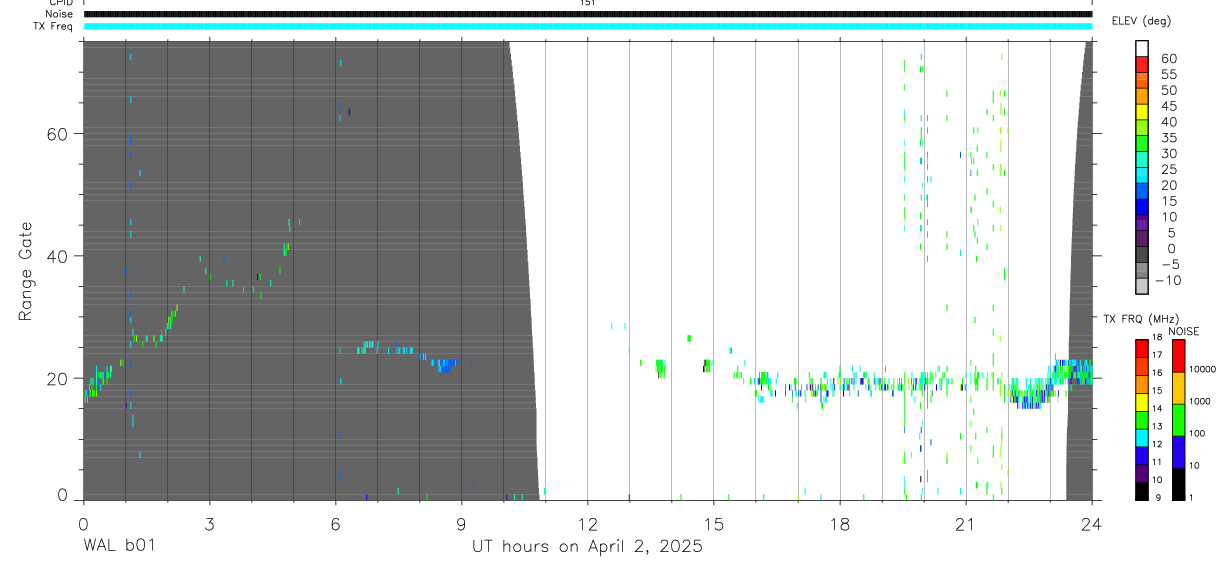Click the red top swatch of NOISE scale
Viewport: 1228px width, 567px height.
[x=1178, y=356]
